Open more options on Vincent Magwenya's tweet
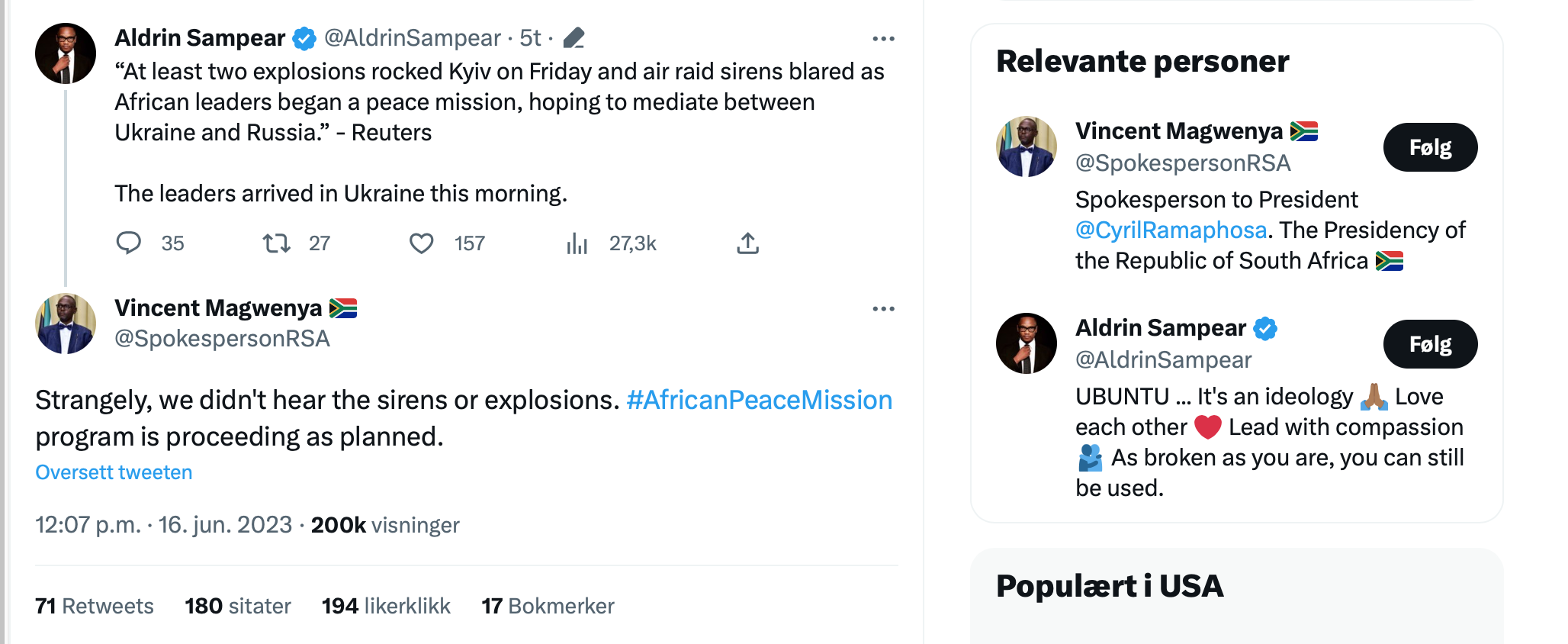 883,309
